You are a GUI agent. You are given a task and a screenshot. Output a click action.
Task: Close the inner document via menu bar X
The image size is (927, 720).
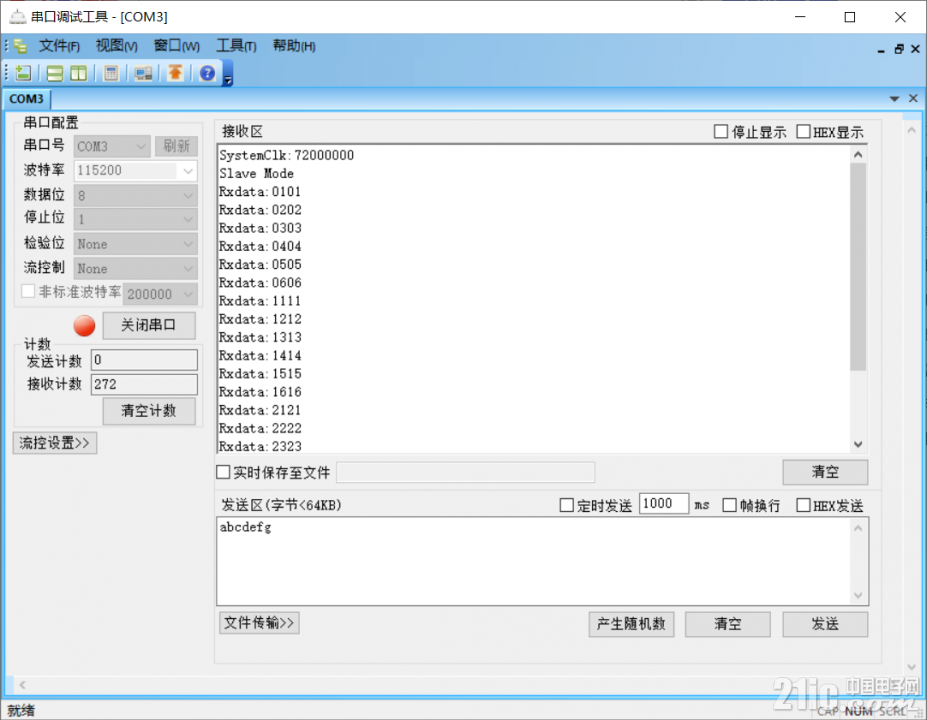(x=915, y=49)
